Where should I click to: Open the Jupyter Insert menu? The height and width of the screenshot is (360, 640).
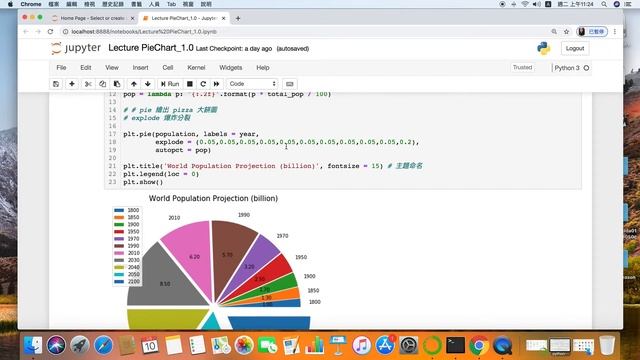[140, 68]
